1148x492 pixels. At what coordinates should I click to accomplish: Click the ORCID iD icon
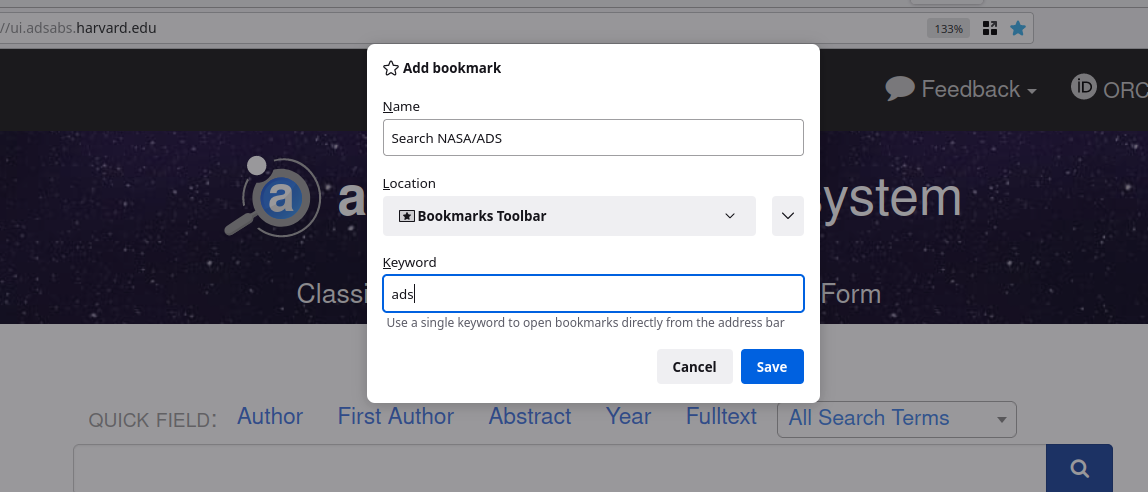tap(1083, 88)
